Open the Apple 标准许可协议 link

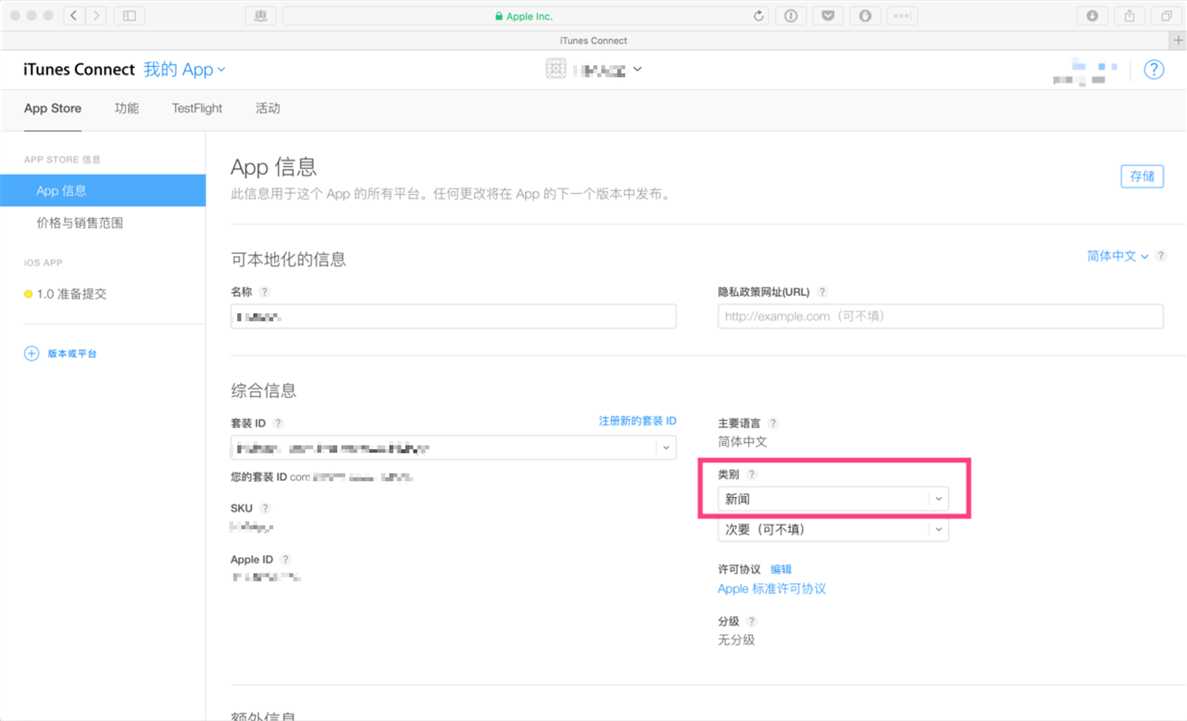[771, 588]
